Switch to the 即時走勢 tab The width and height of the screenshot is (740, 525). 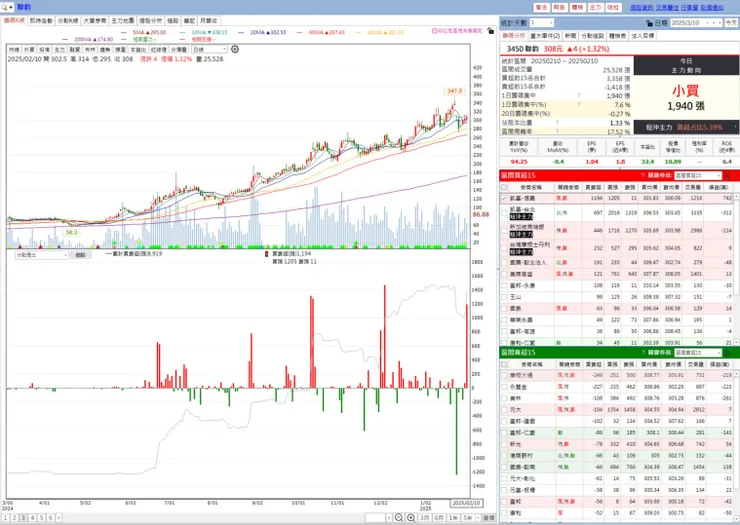[x=41, y=21]
